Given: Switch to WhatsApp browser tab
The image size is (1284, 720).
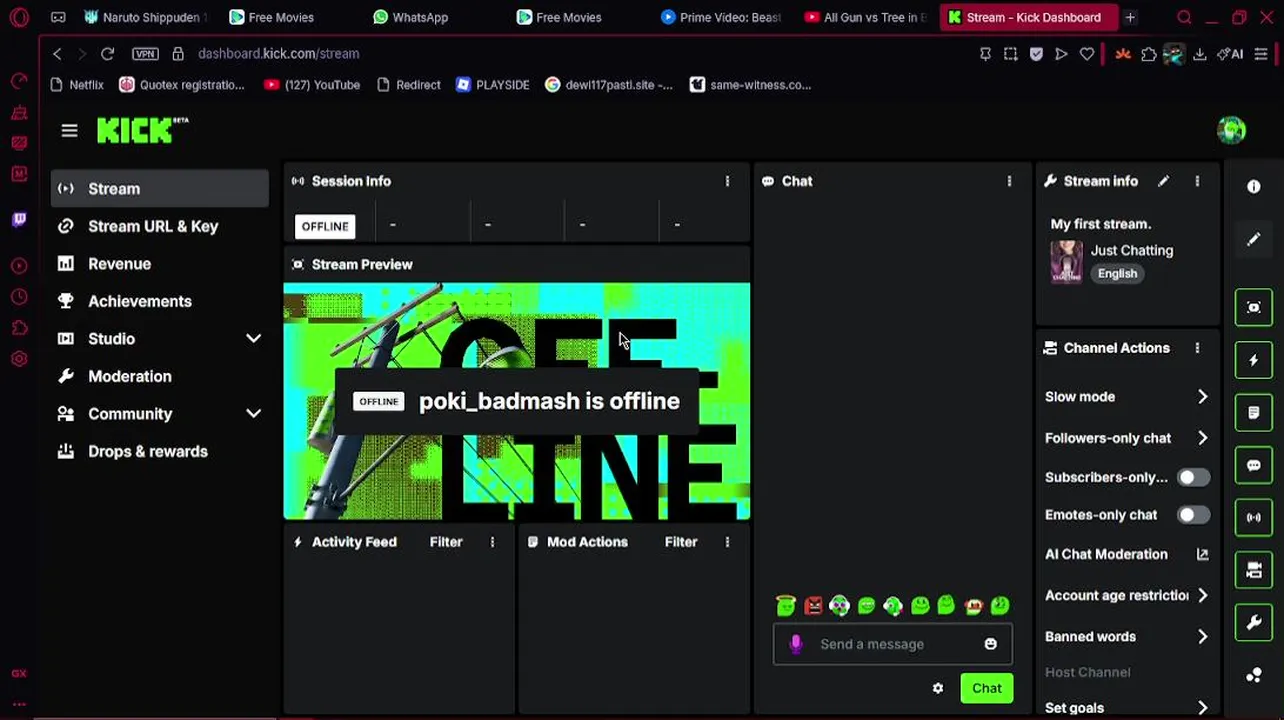Looking at the screenshot, I should (410, 17).
